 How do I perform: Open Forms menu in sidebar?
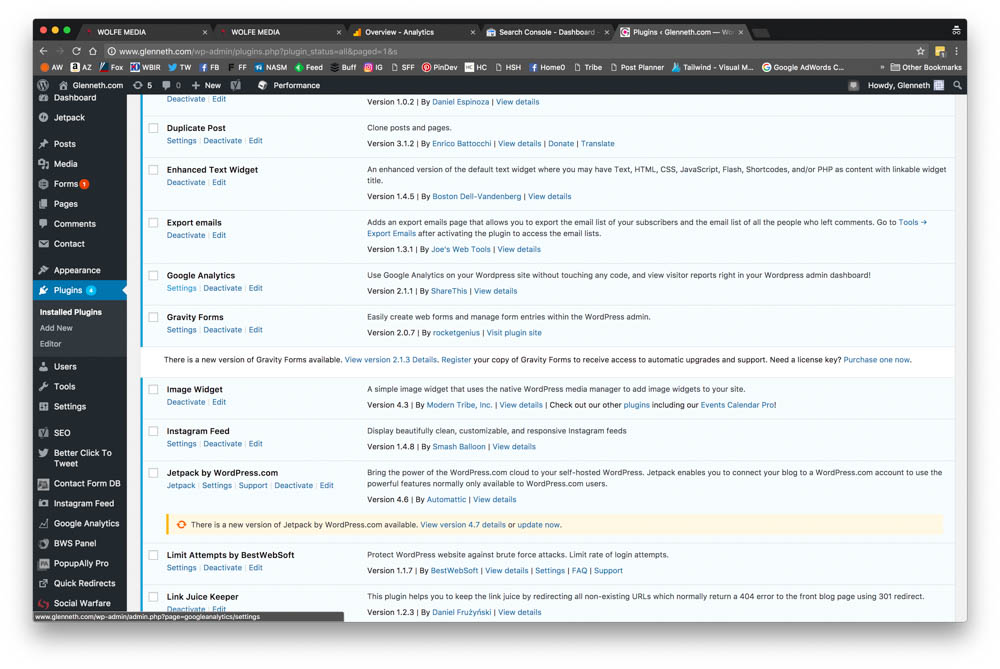click(x=66, y=184)
